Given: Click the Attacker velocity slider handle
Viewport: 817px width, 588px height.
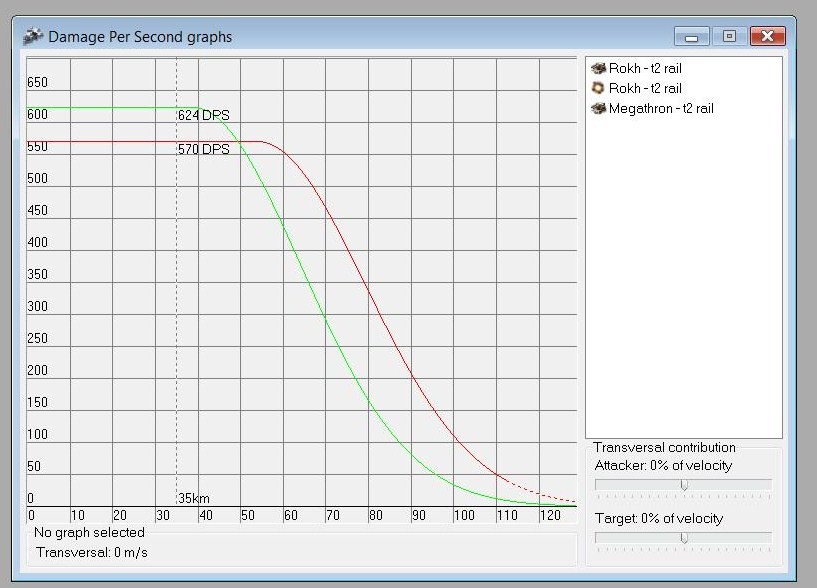Looking at the screenshot, I should (684, 485).
